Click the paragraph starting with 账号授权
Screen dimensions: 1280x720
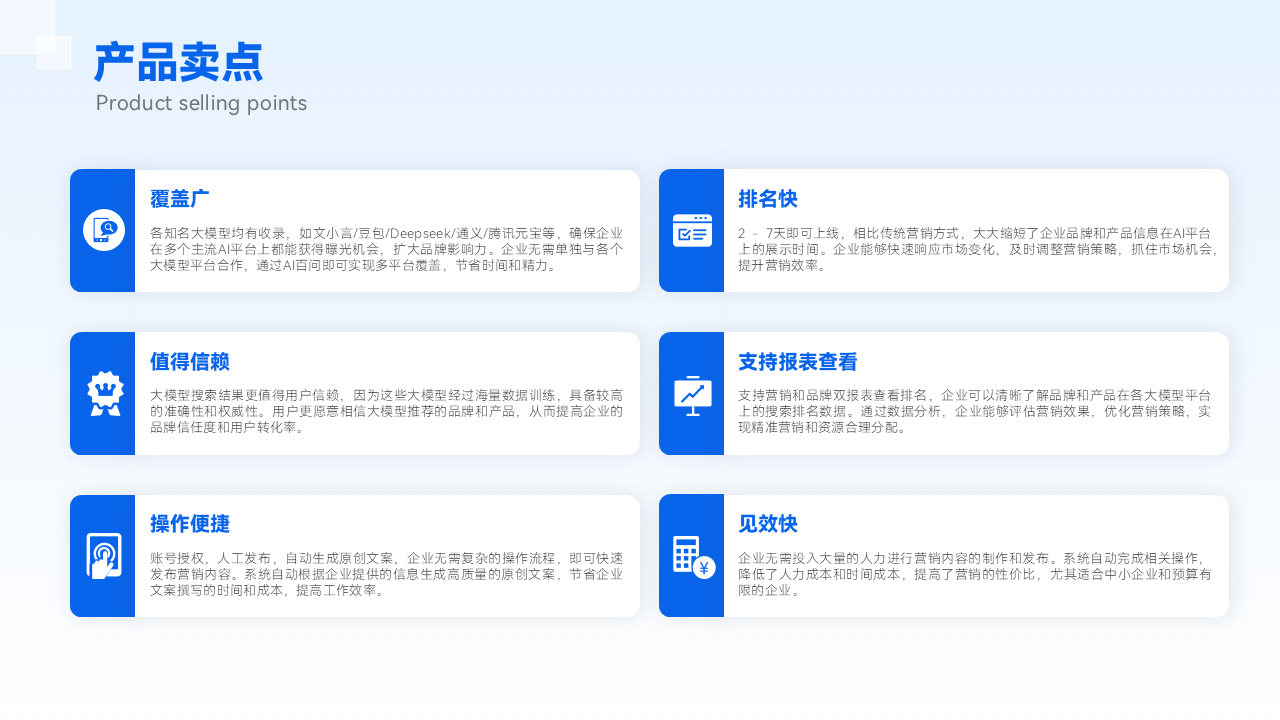(x=386, y=574)
